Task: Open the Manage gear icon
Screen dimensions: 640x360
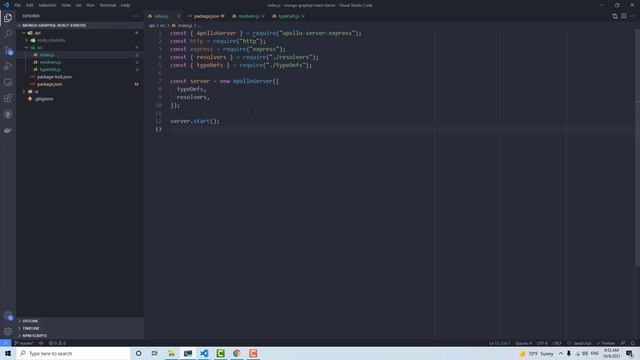Action: coord(8,331)
